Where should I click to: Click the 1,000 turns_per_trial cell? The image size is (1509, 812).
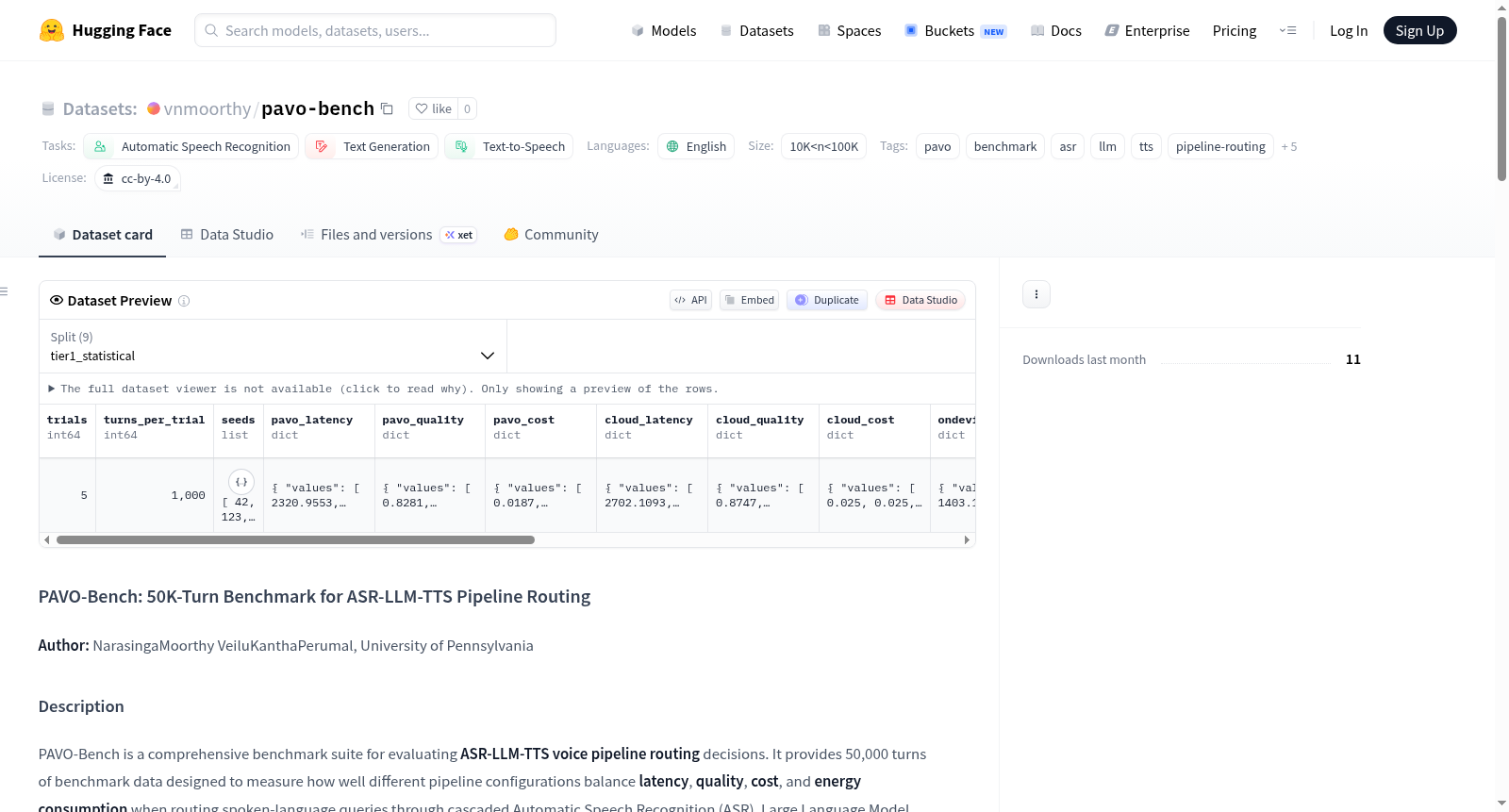(x=155, y=495)
